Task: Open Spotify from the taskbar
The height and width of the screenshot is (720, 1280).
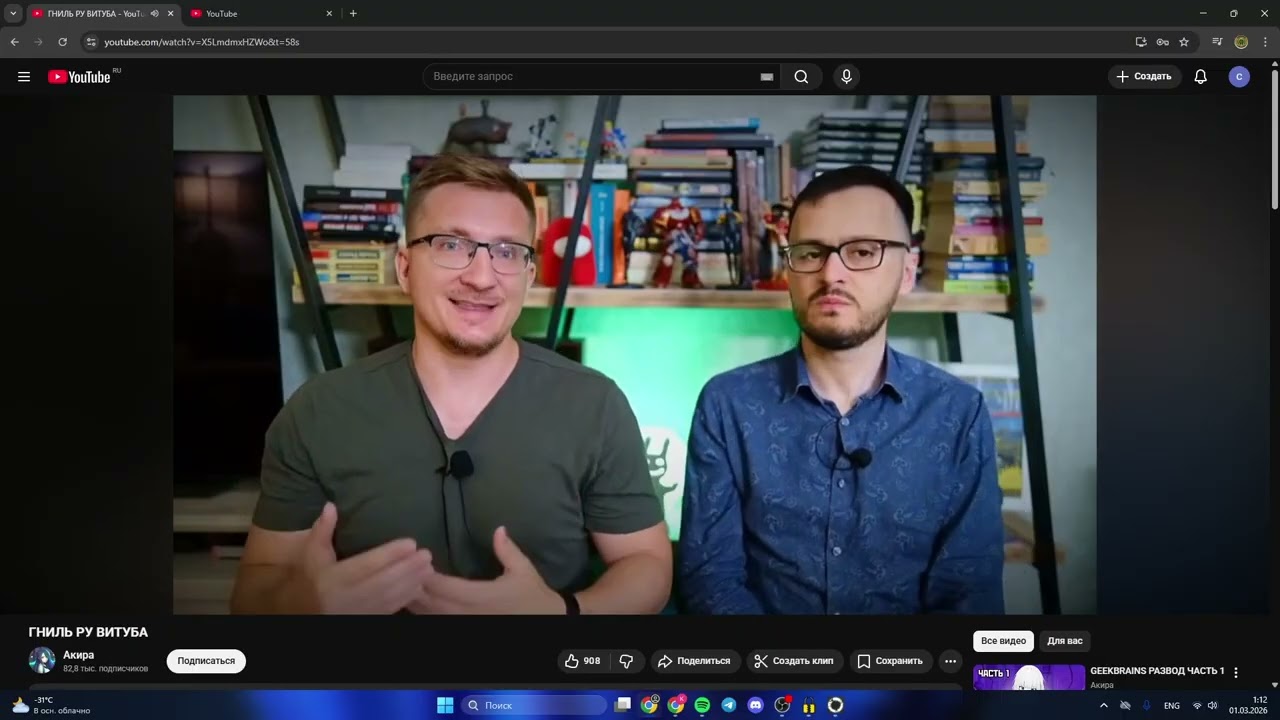Action: 702,705
